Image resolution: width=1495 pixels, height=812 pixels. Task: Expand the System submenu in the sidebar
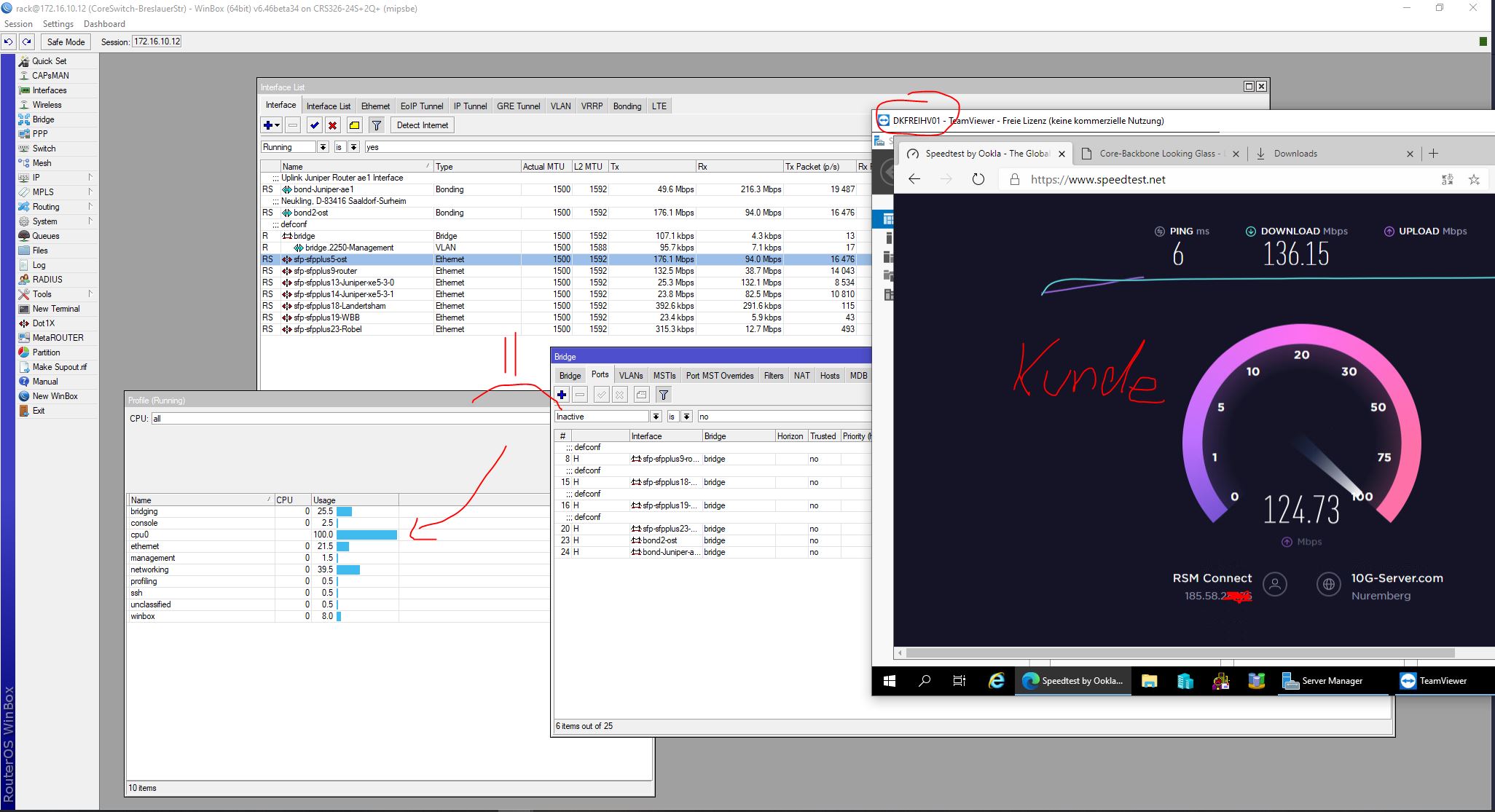(x=90, y=221)
